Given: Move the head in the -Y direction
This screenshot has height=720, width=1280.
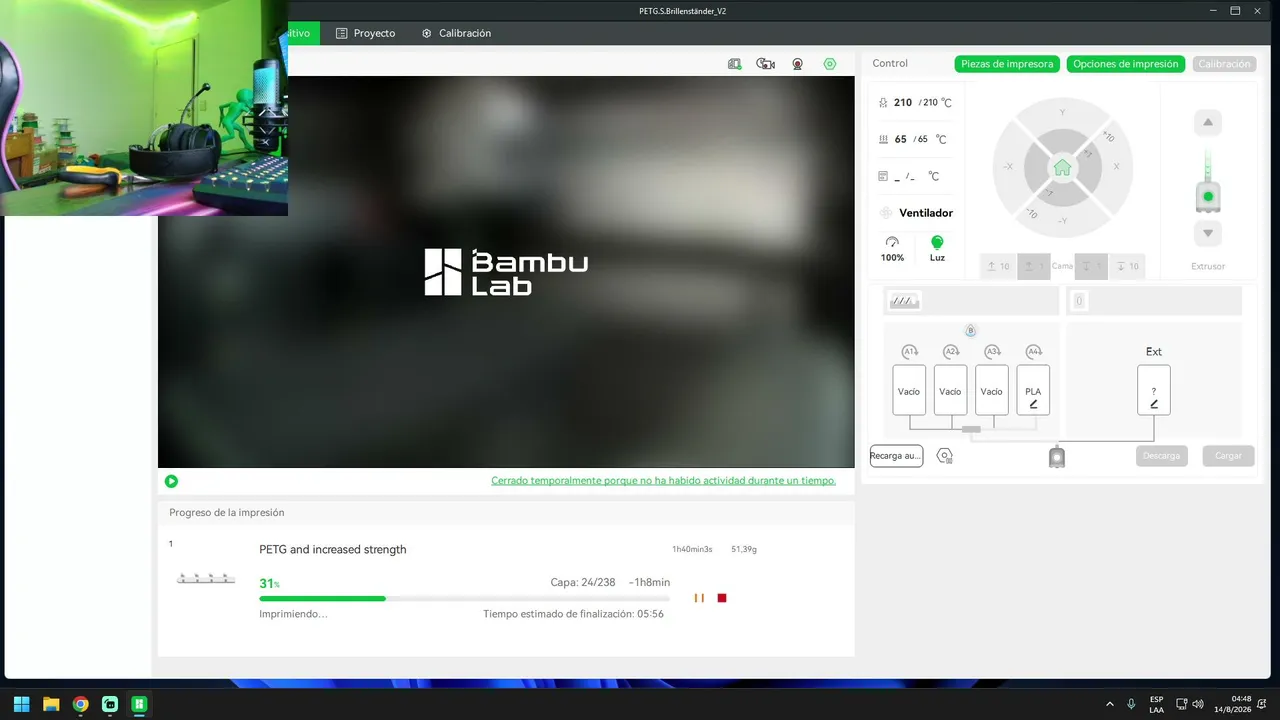Looking at the screenshot, I should coord(1062,221).
